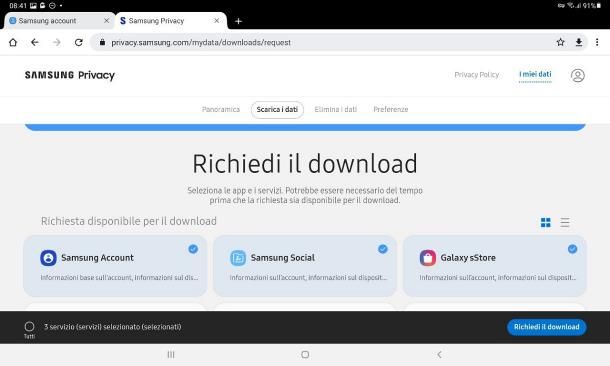Open a new browser tab

238,21
